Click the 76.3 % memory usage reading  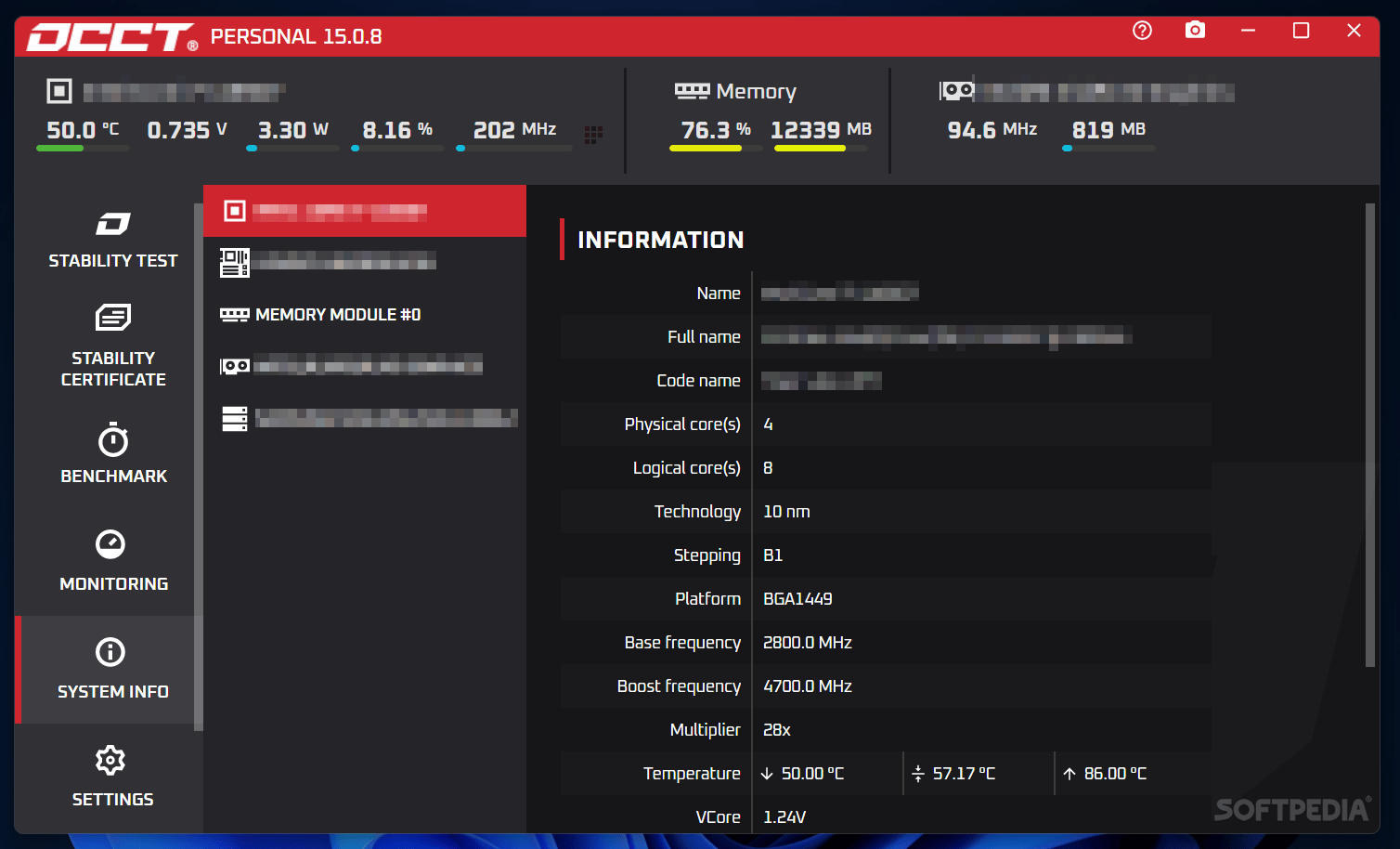(716, 130)
